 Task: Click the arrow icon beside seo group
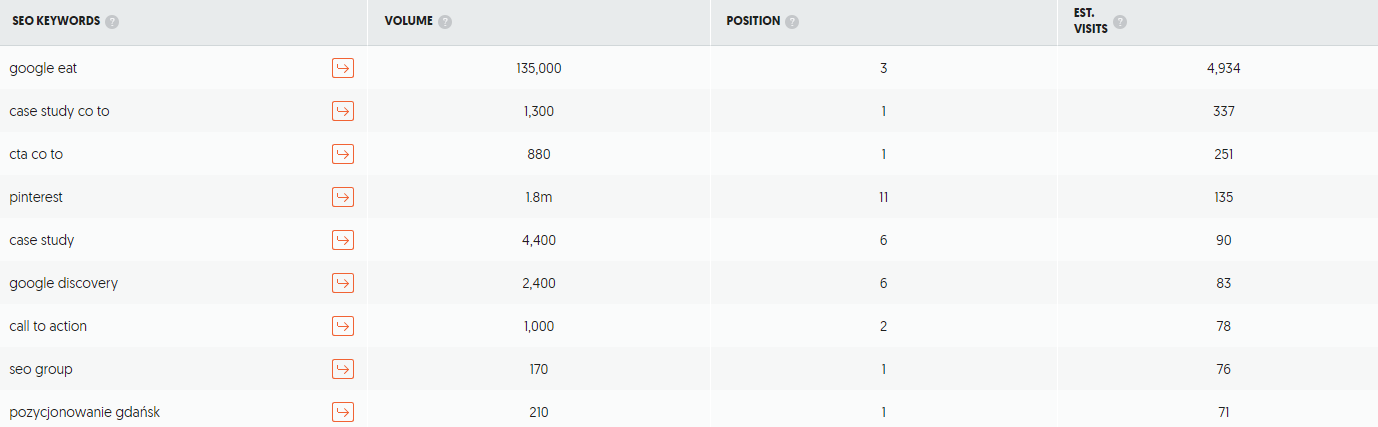343,369
